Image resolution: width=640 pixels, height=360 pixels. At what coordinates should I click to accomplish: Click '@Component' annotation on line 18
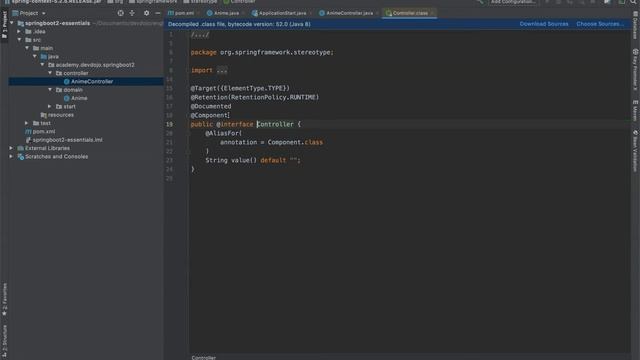[x=210, y=115]
